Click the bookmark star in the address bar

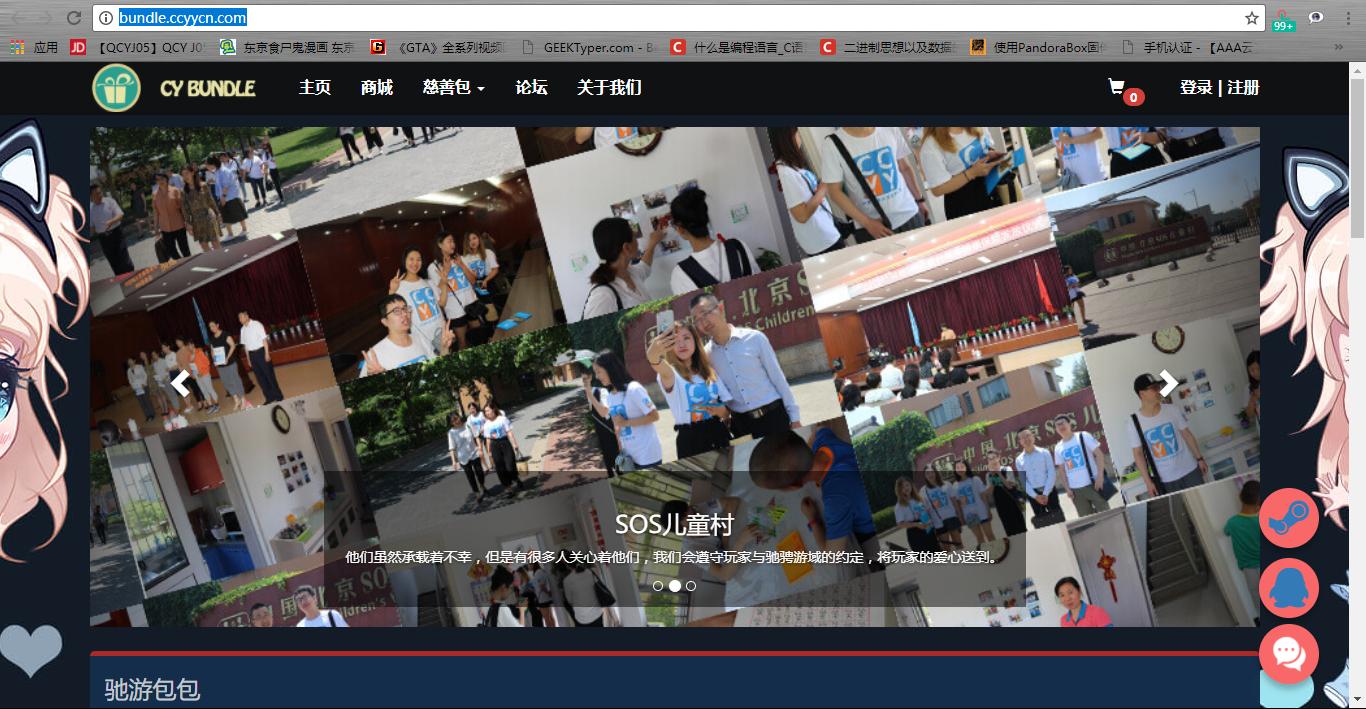coord(1251,16)
